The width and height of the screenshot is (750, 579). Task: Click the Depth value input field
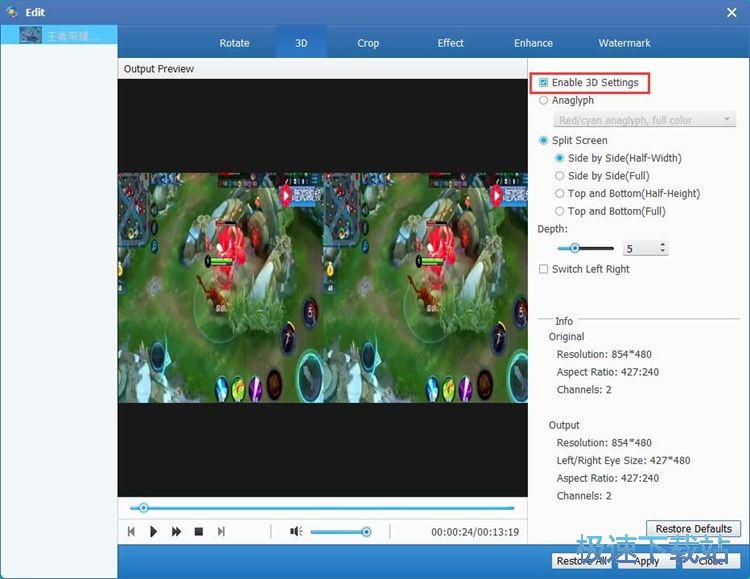pos(640,248)
